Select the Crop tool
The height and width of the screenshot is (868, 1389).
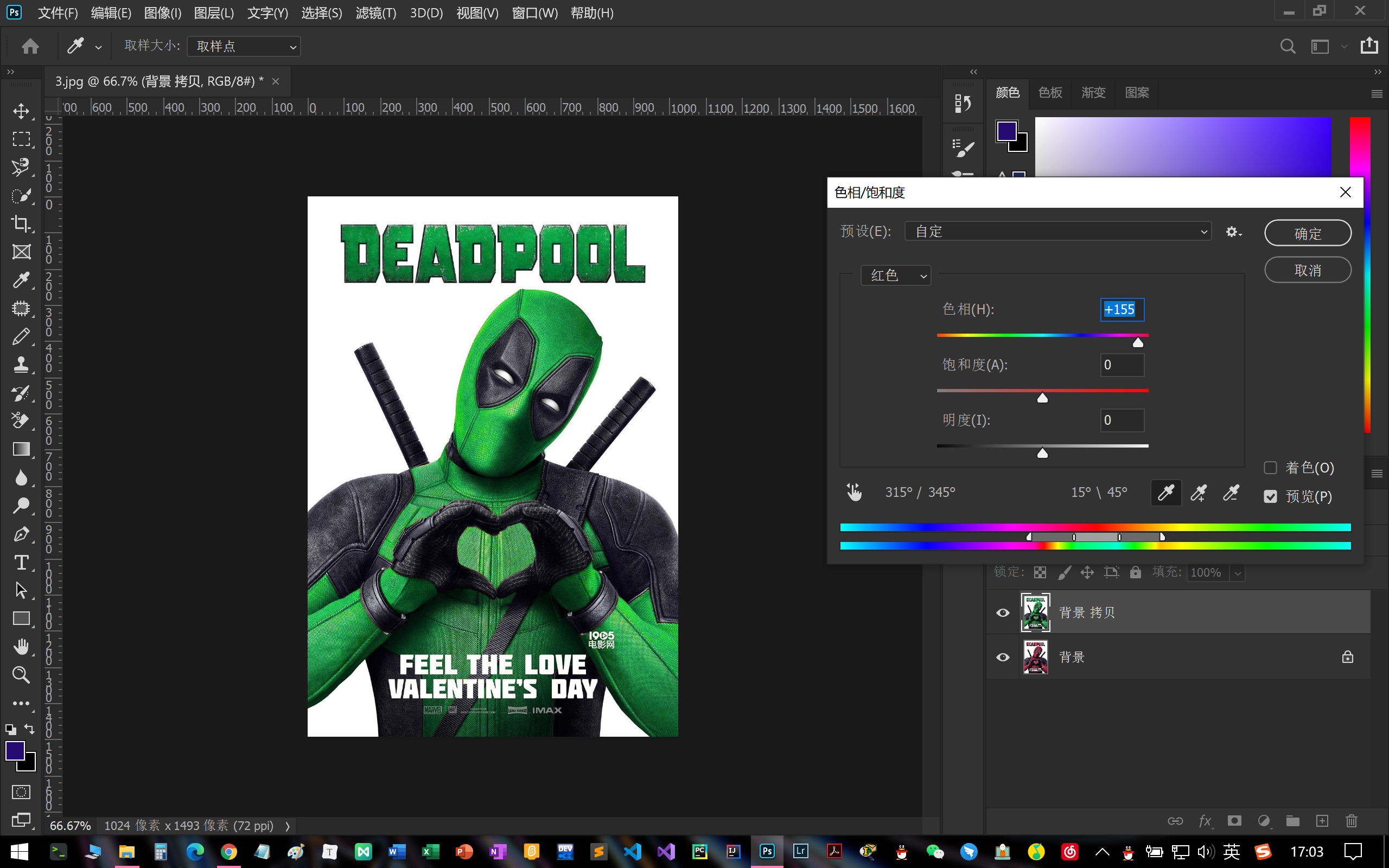pos(21,224)
